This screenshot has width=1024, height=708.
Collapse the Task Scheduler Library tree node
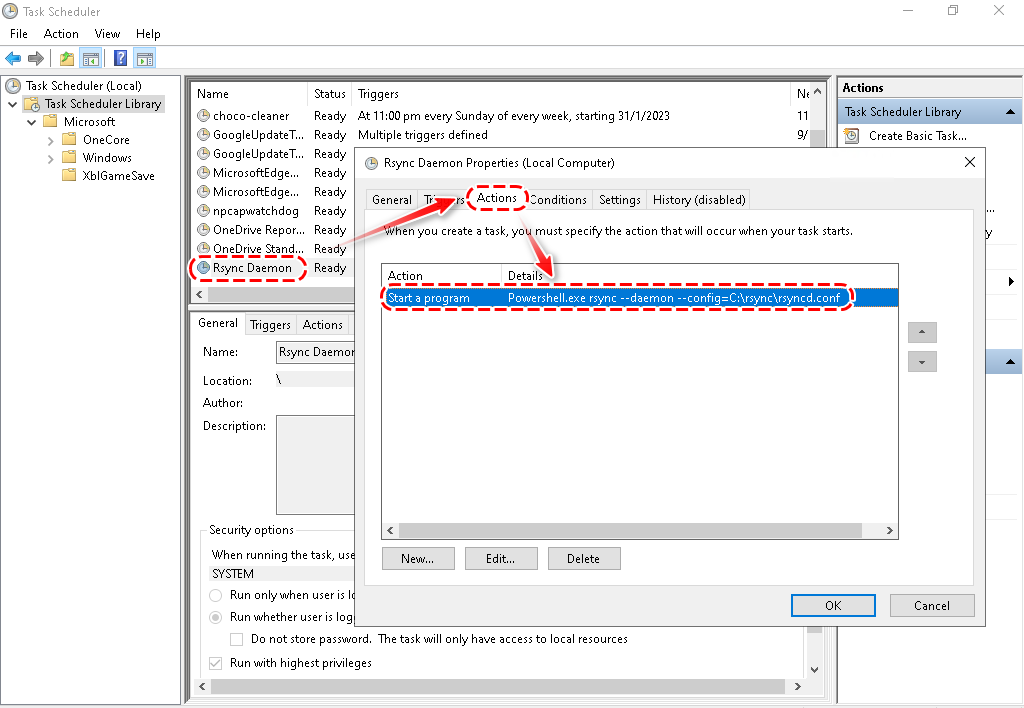pos(12,104)
